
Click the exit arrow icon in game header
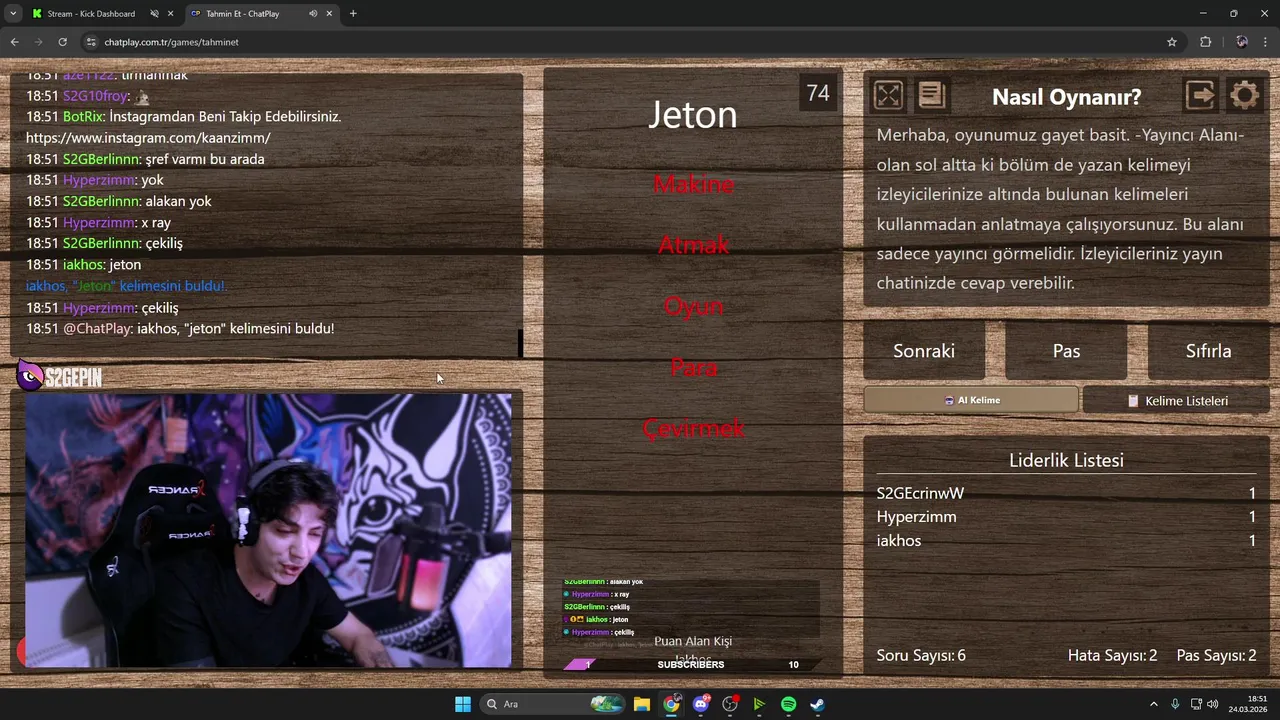pos(1201,95)
